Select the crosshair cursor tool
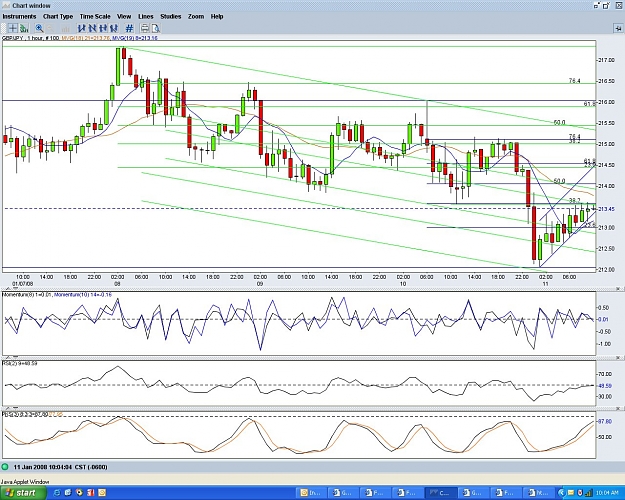 [x=12, y=28]
